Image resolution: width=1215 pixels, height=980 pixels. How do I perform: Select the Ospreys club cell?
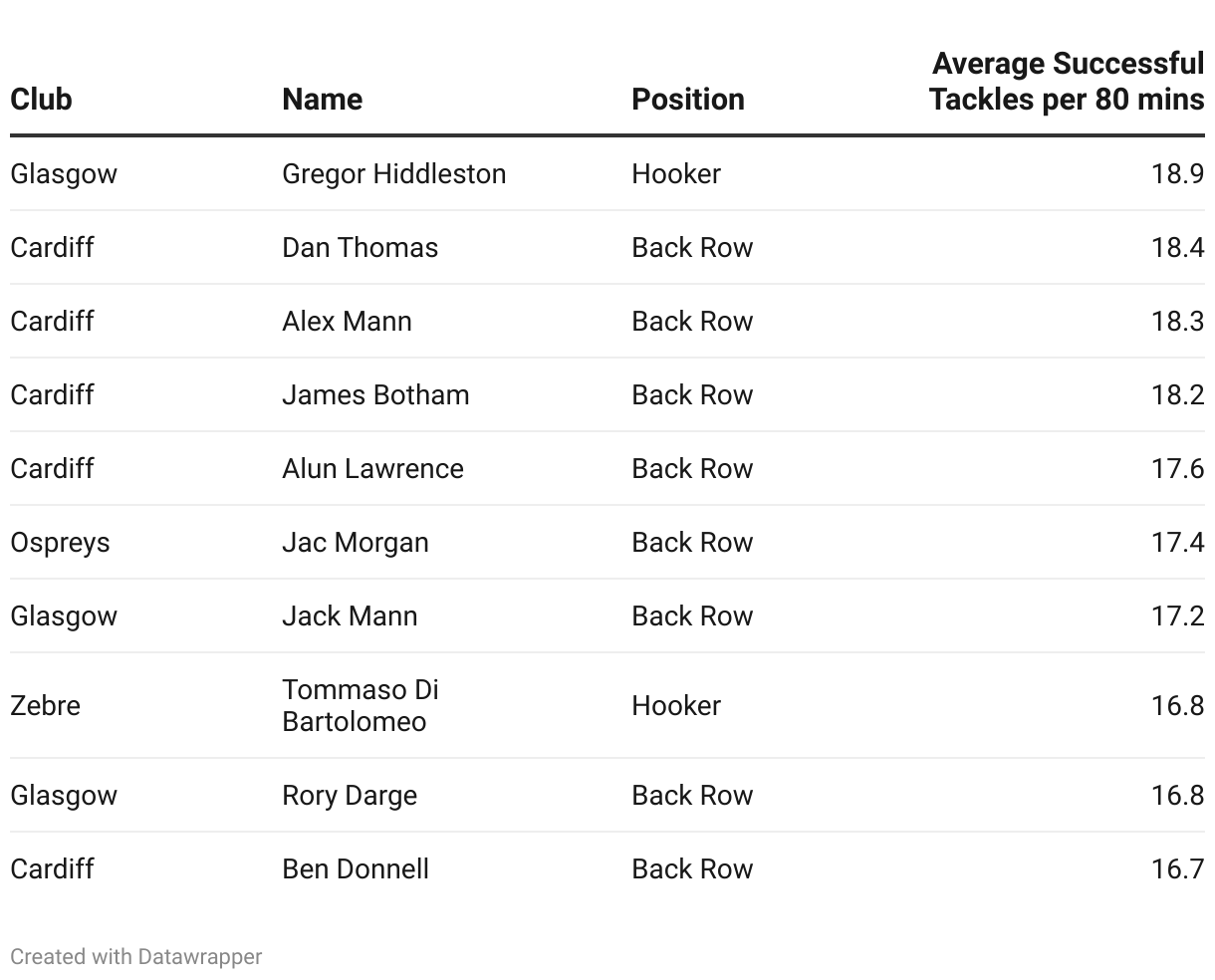(60, 543)
